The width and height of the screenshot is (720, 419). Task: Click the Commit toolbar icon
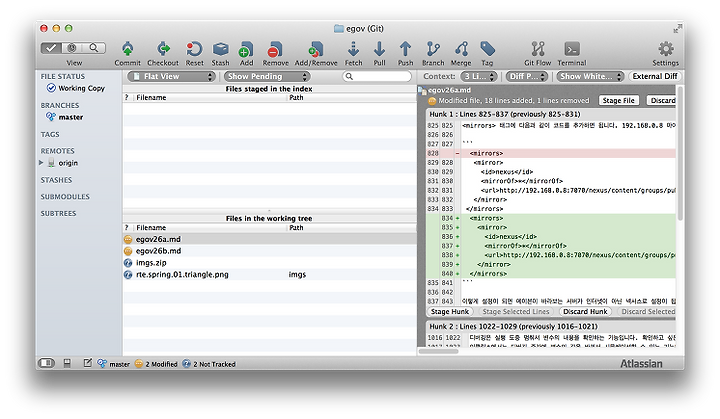point(128,49)
